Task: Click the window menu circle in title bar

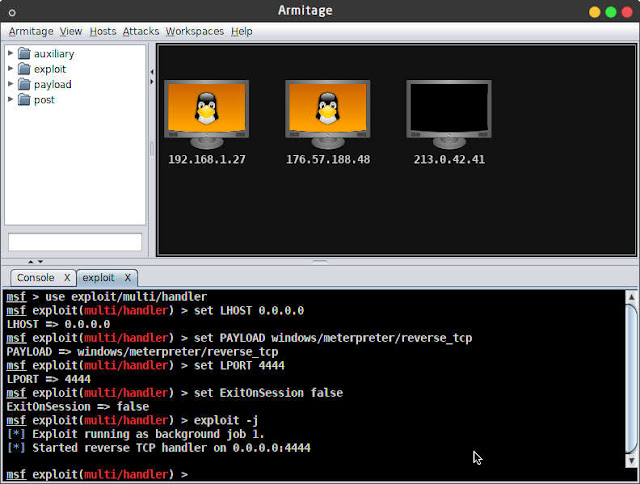Action: (12, 13)
